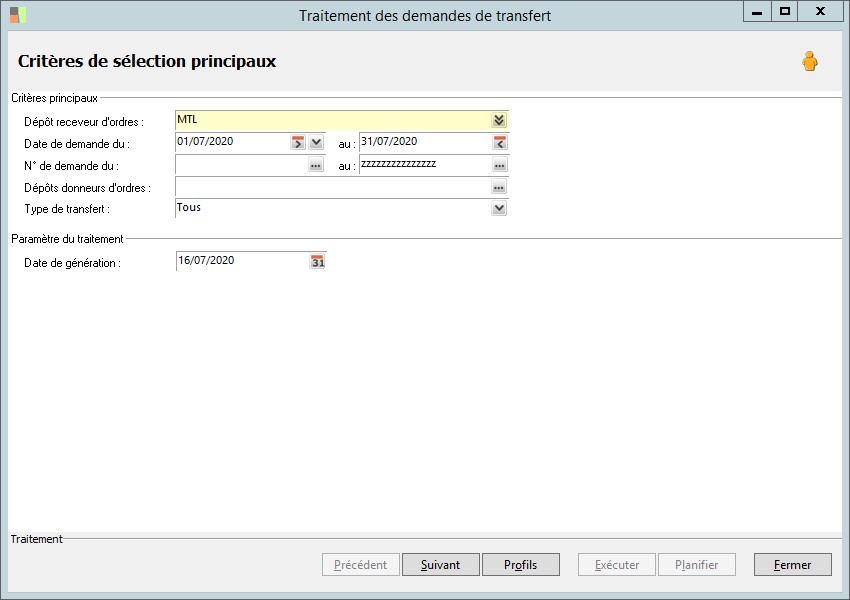Open lookup for N° de demande end value
The width and height of the screenshot is (850, 600).
pos(499,165)
